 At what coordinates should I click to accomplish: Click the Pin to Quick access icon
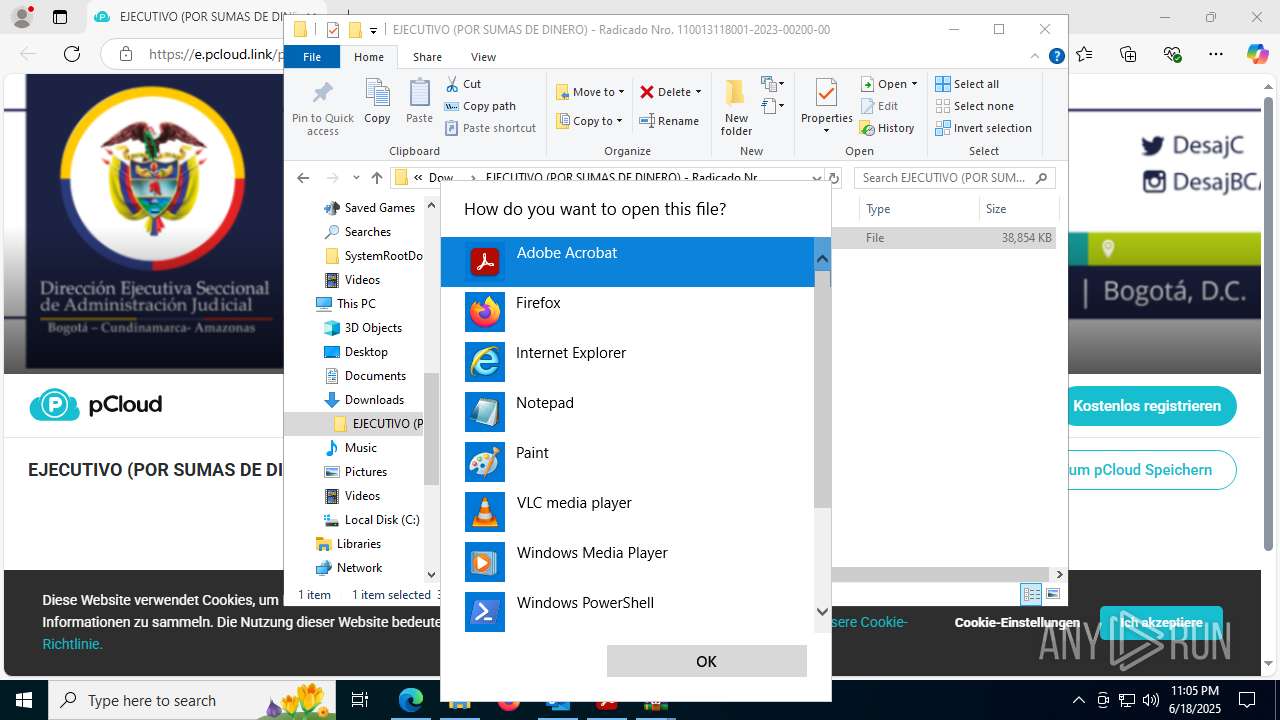322,107
